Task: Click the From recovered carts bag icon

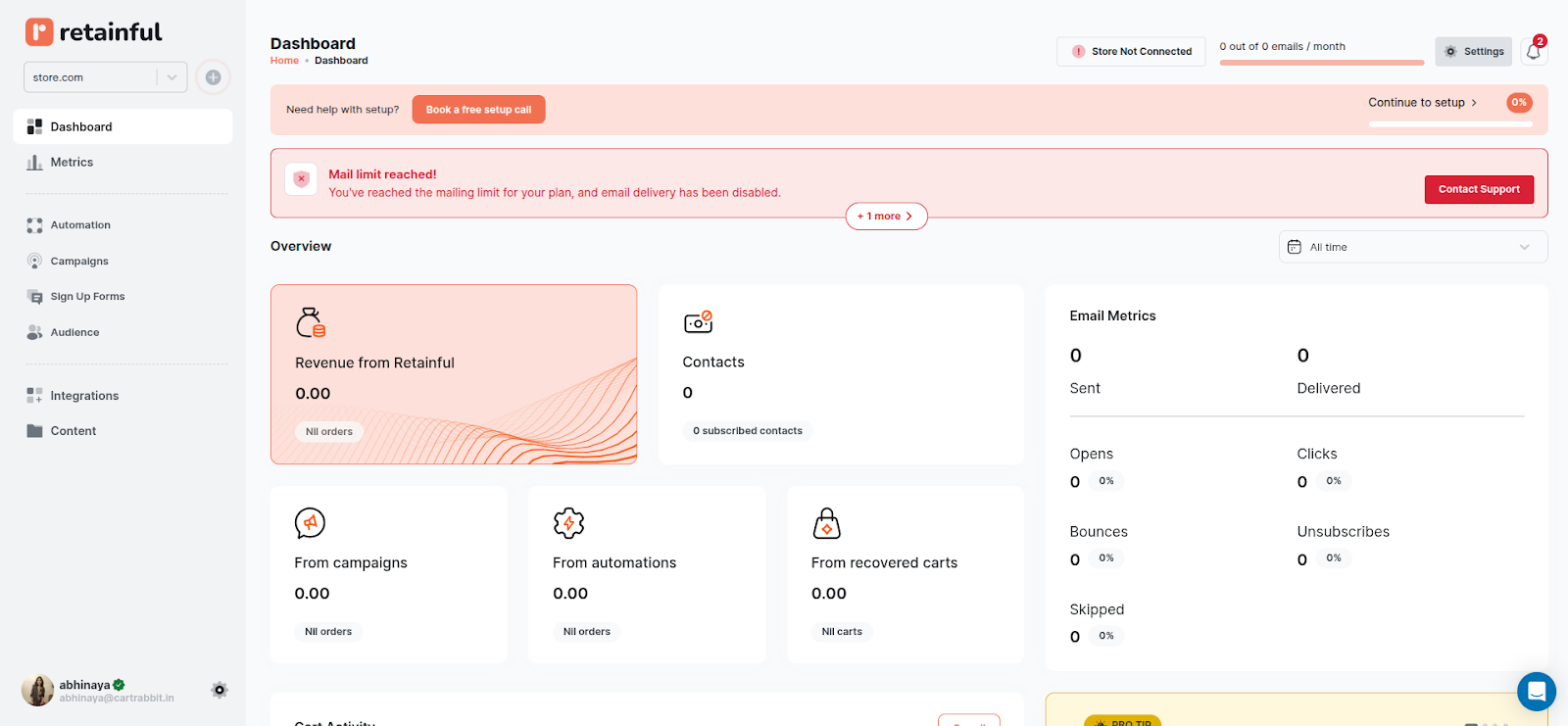Action: (x=827, y=523)
